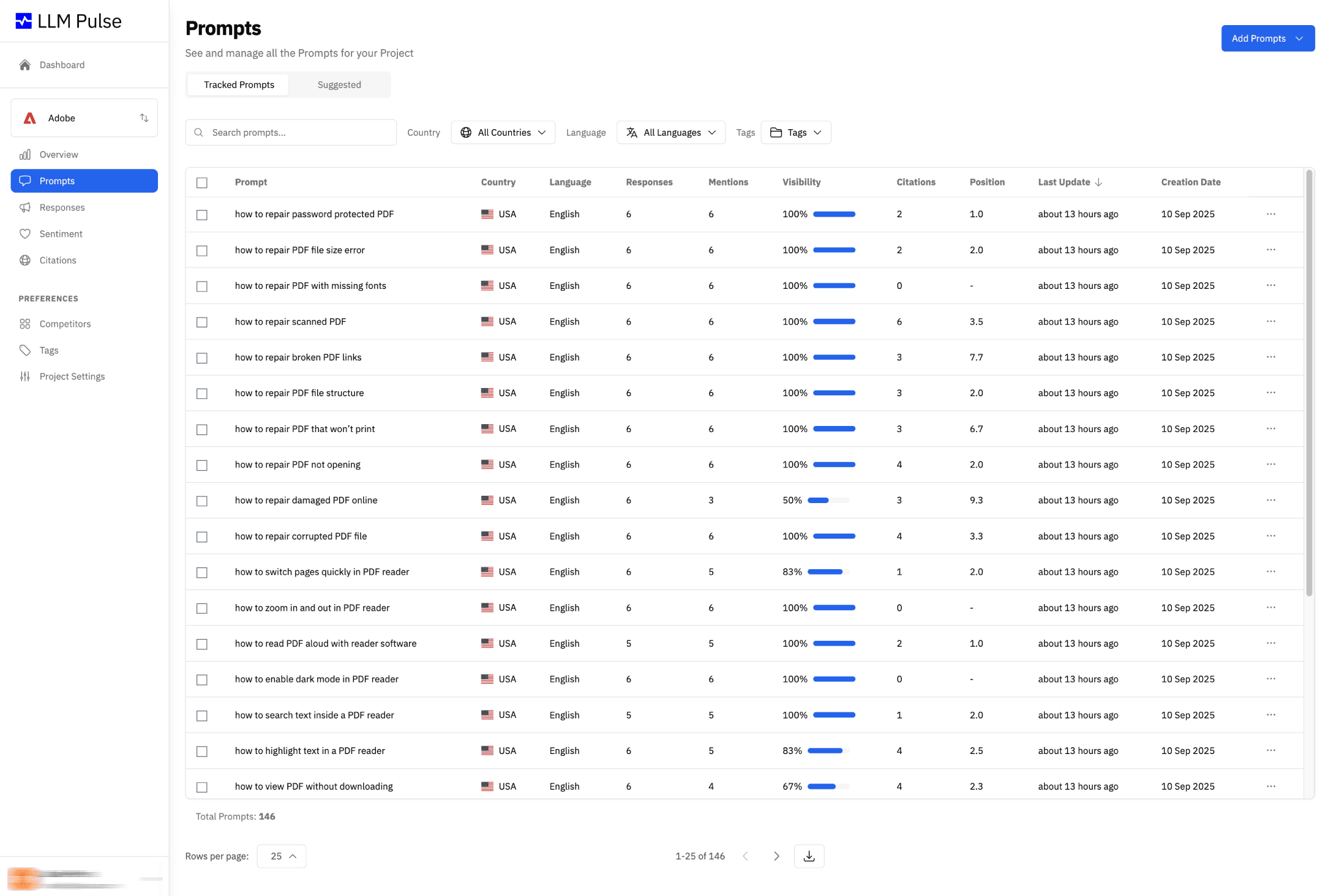Check the 'how to repair scanned PDF' row

(202, 323)
